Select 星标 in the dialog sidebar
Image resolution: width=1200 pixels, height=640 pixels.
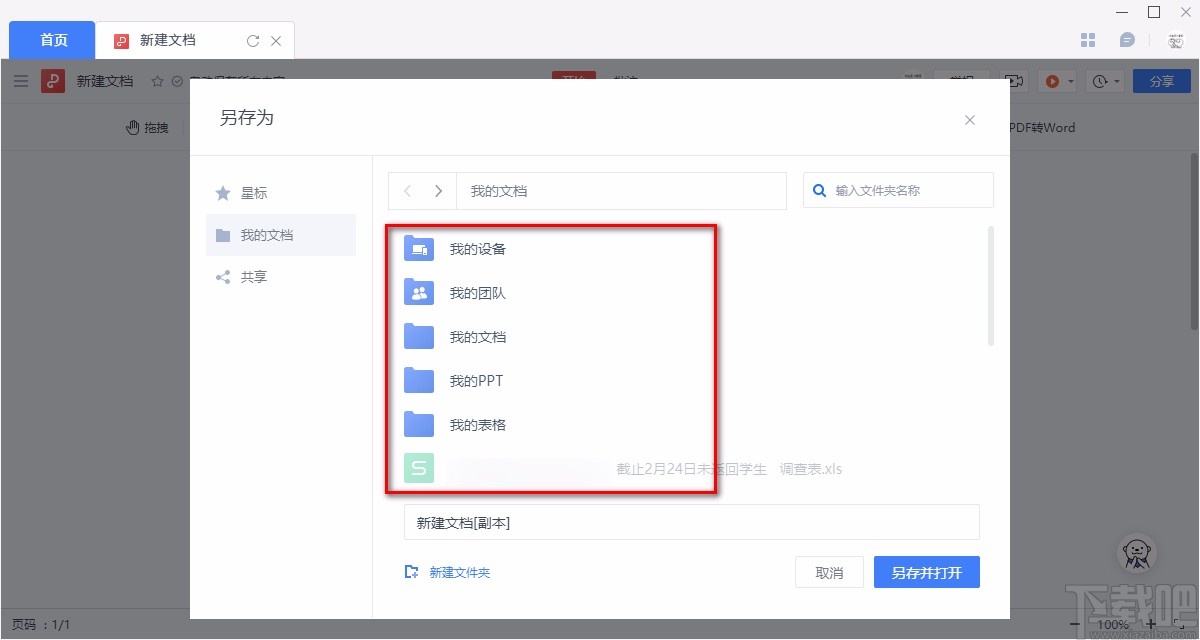coord(253,193)
